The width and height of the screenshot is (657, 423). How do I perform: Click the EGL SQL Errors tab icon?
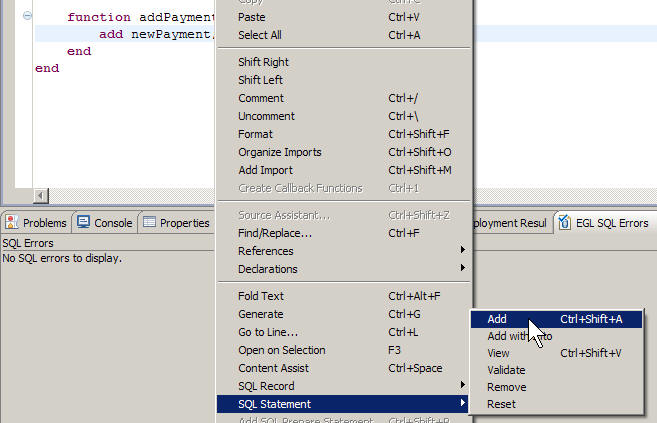564,222
